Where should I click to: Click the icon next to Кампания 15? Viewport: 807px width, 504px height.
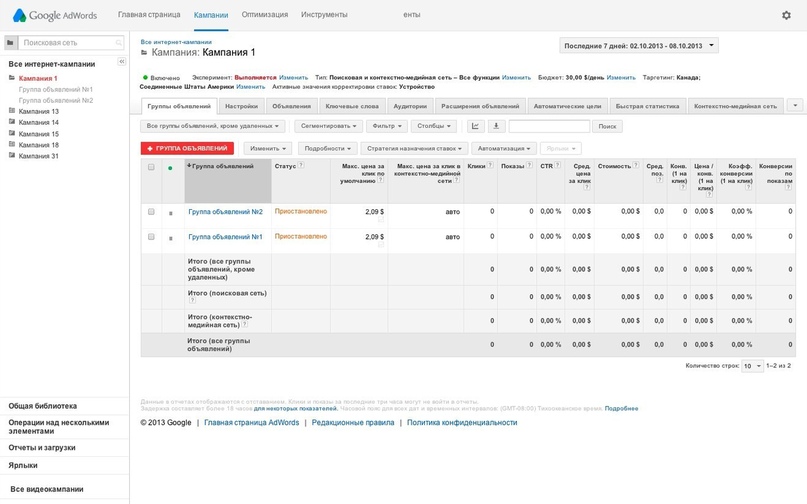(x=12, y=133)
